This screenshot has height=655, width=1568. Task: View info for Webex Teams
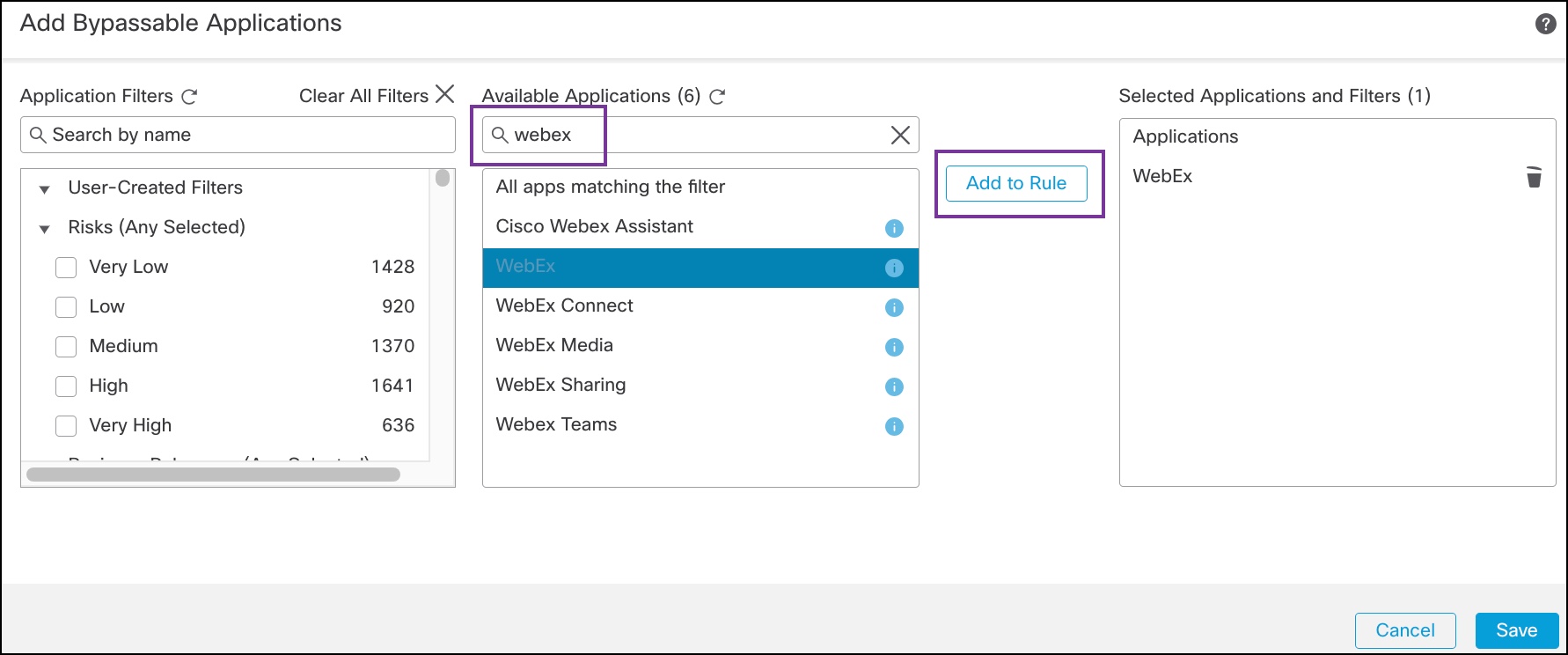(894, 427)
